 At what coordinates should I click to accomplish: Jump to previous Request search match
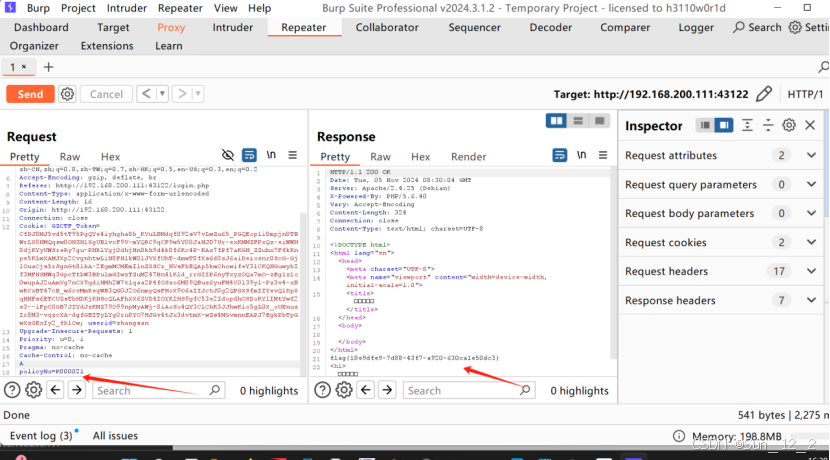[56, 390]
